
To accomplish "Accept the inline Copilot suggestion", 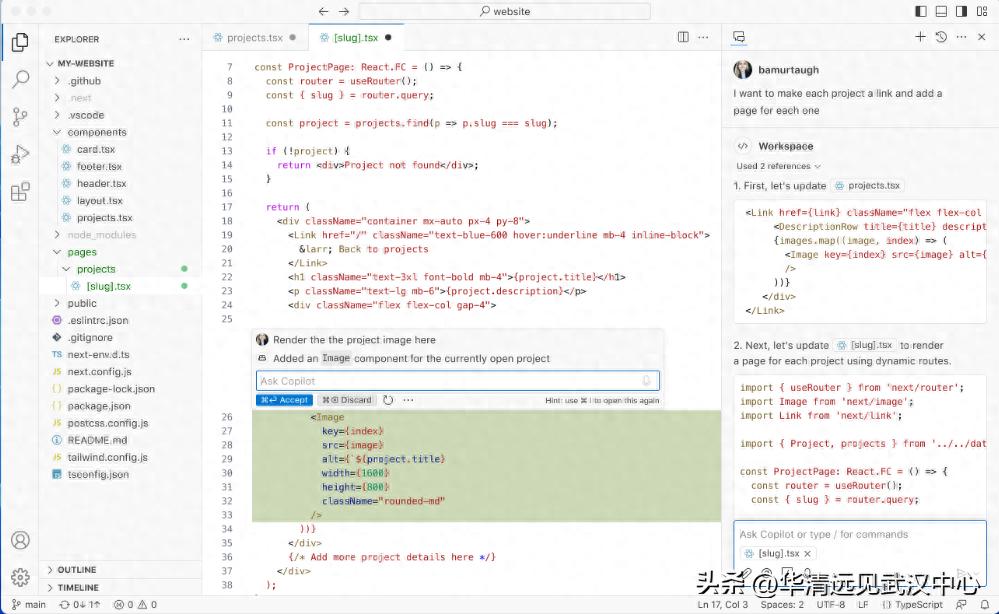I will [x=285, y=400].
